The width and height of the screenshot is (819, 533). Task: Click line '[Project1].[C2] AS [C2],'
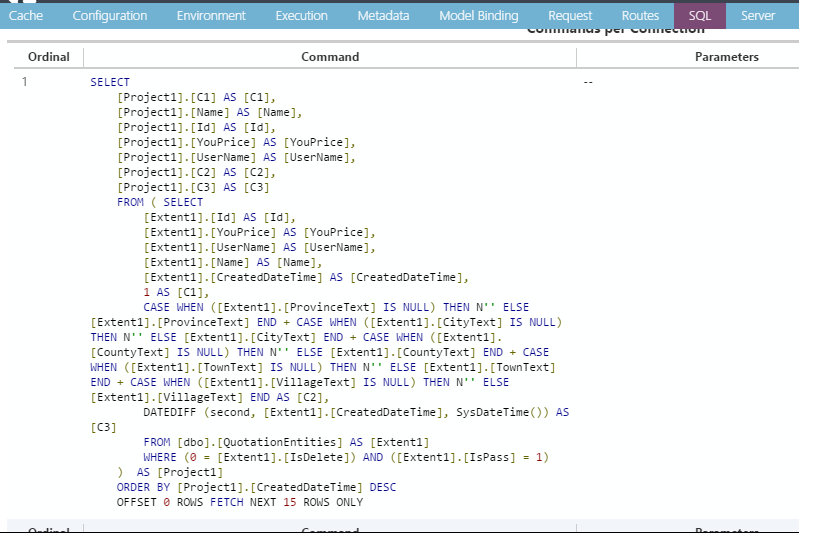(196, 172)
